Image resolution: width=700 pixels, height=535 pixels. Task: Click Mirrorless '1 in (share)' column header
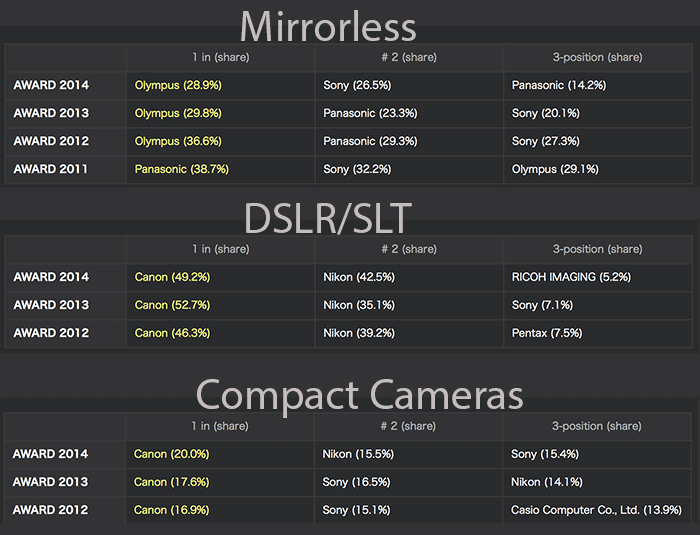220,57
